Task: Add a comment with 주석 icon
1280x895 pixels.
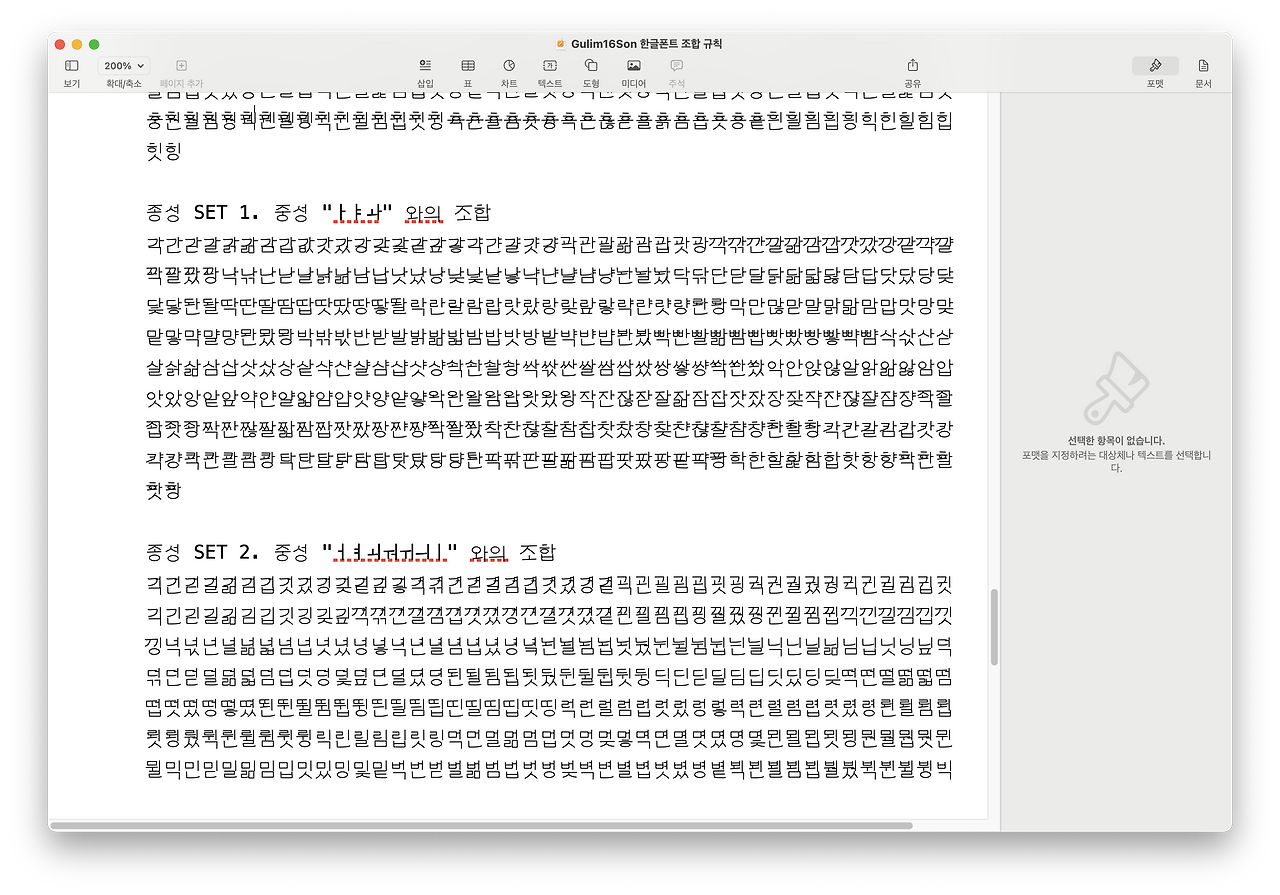Action: (676, 66)
